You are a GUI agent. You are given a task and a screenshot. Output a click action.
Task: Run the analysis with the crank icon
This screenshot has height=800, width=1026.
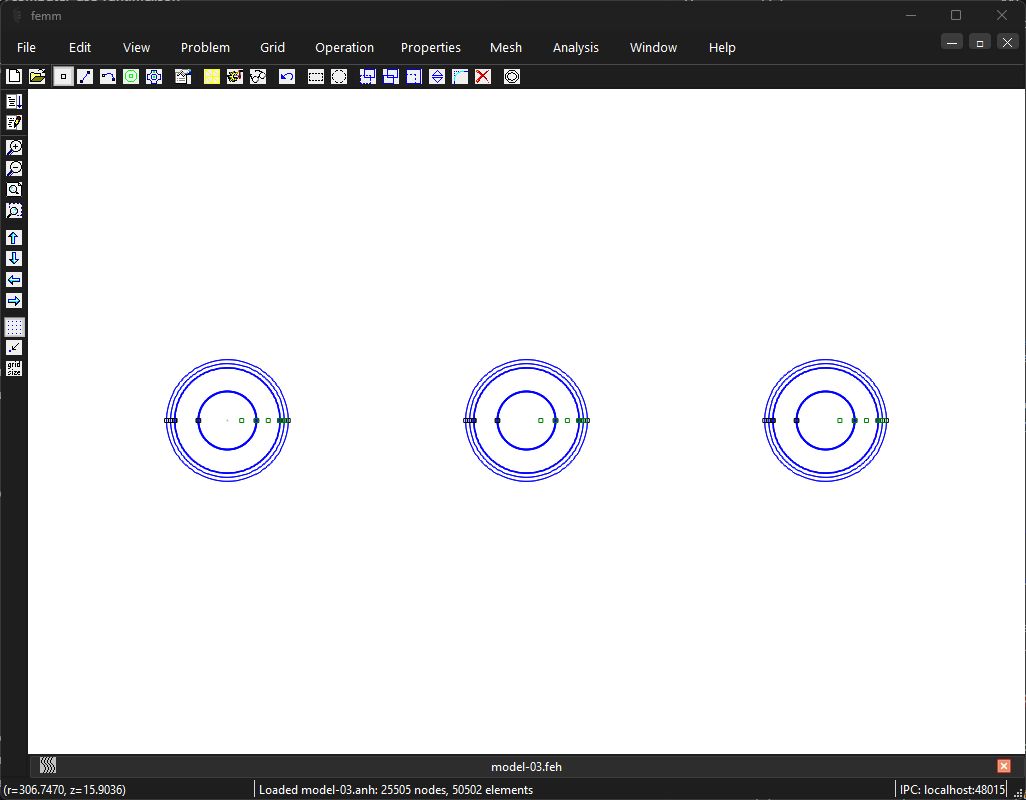234,77
